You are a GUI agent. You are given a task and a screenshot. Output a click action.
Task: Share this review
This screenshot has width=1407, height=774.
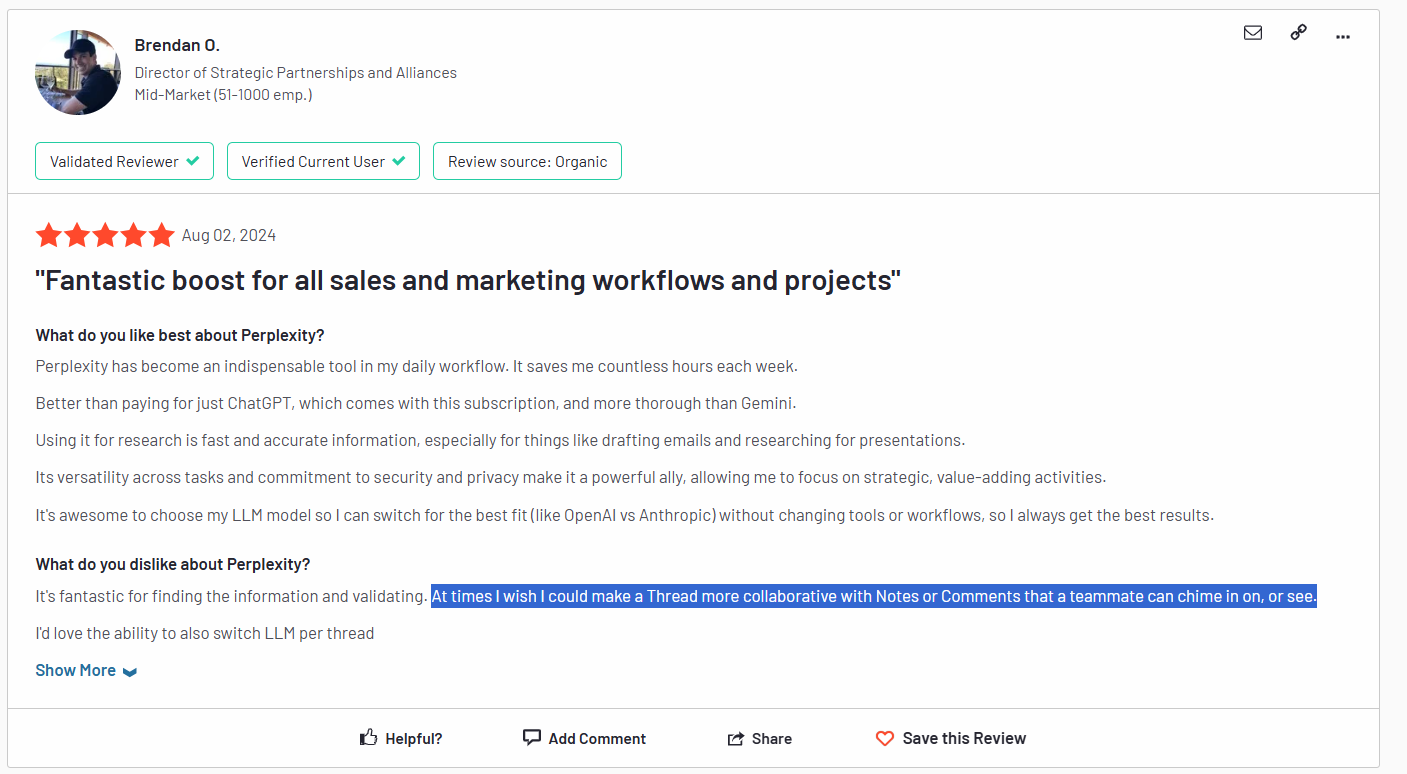pyautogui.click(x=759, y=738)
